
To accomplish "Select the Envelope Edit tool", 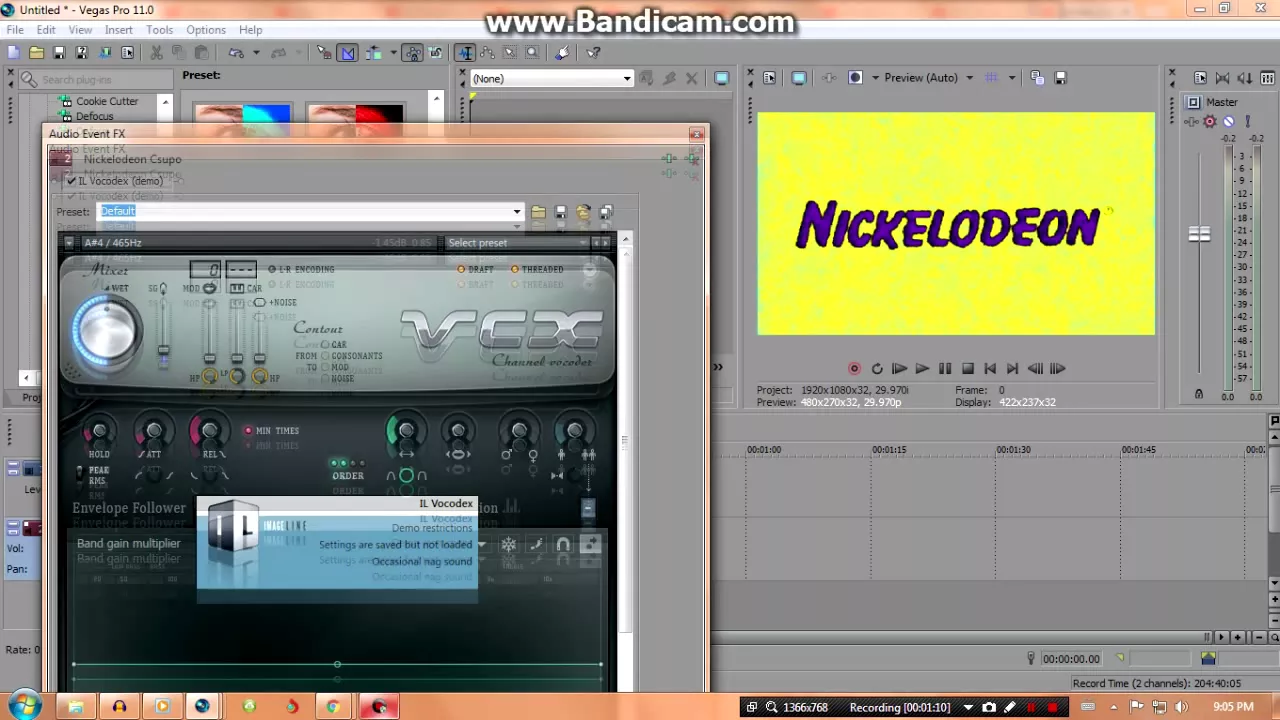I will click(488, 53).
